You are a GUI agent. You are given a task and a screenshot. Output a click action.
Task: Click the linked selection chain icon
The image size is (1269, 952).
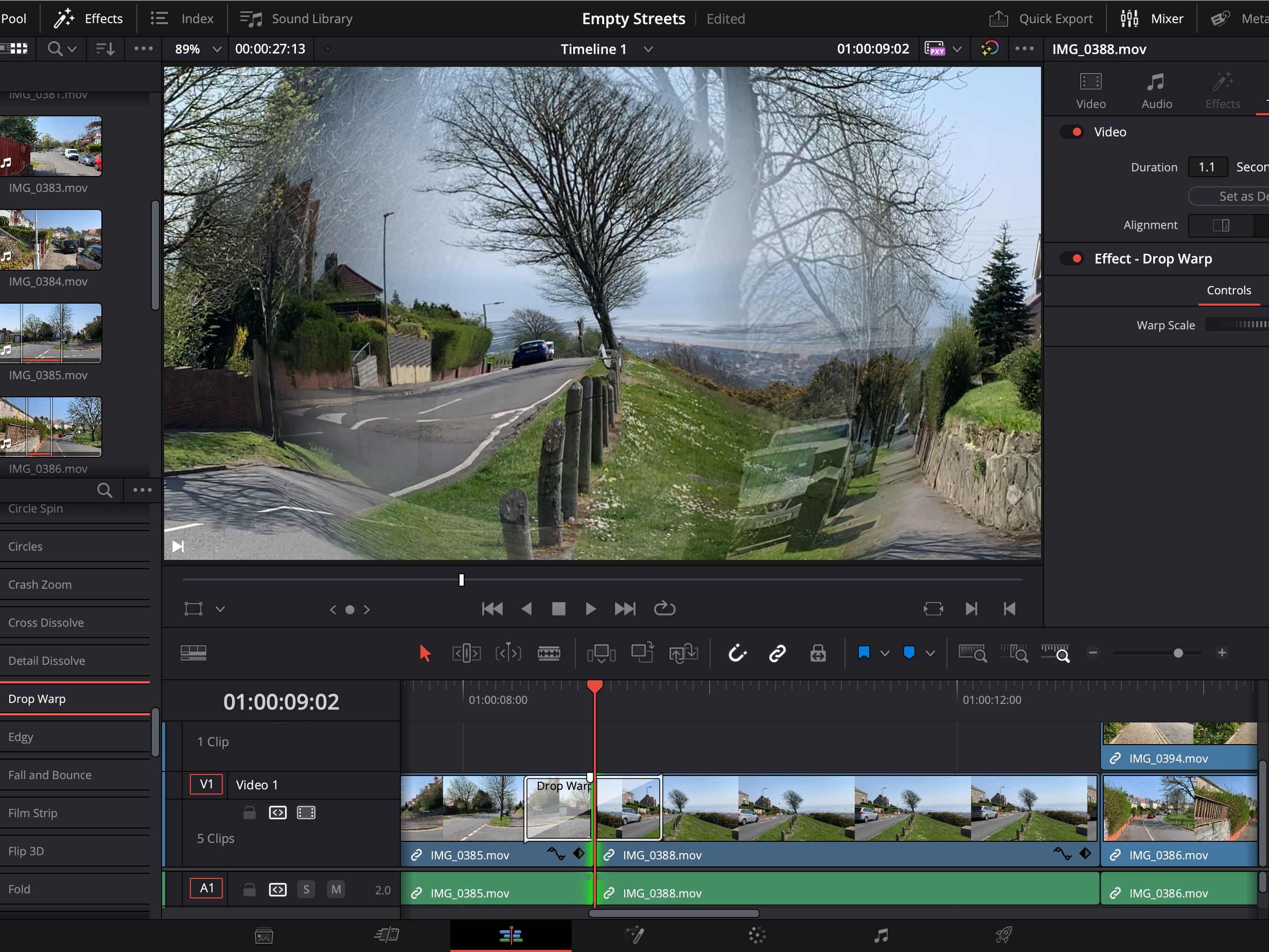777,653
